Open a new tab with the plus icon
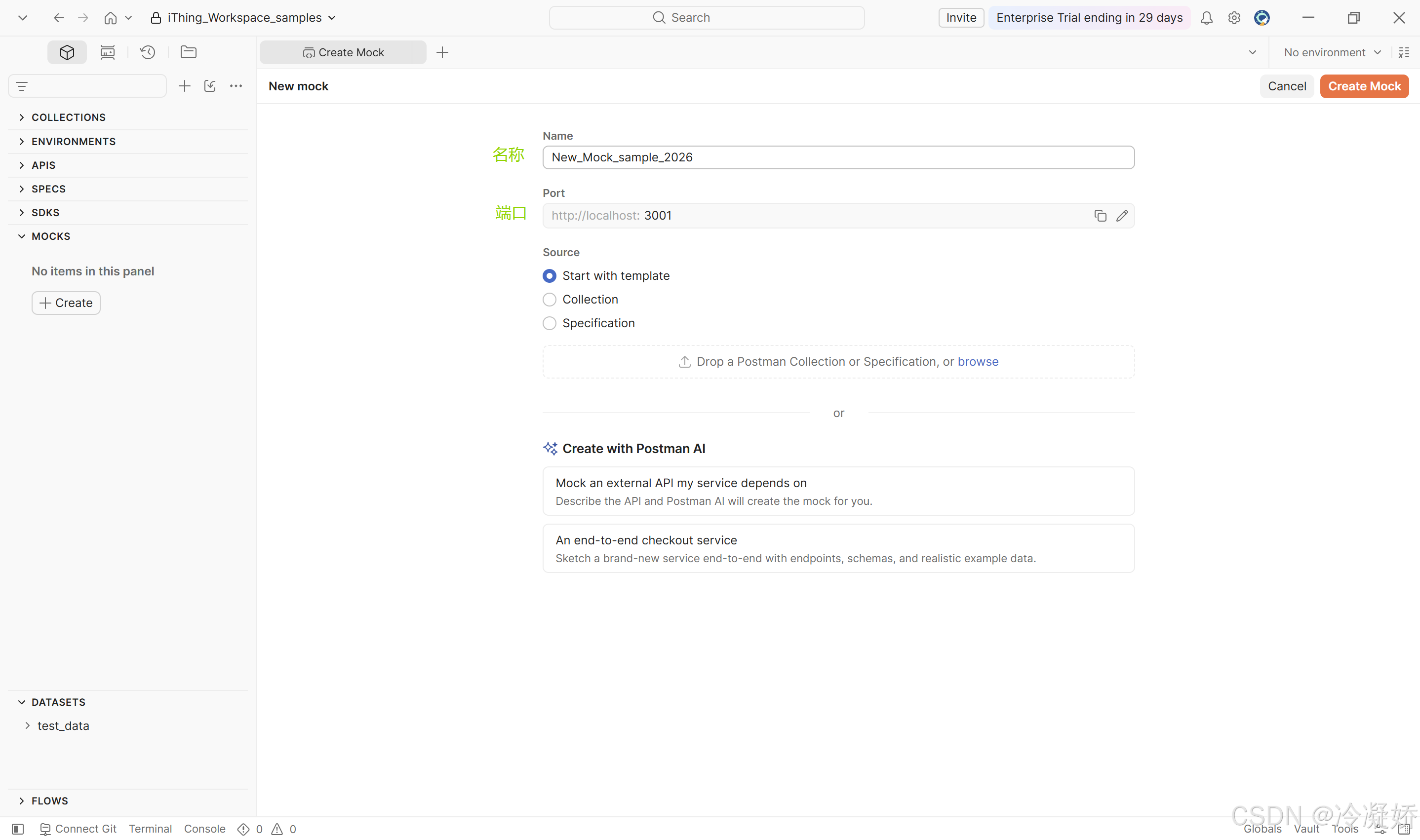Viewport: 1420px width, 840px height. (443, 52)
